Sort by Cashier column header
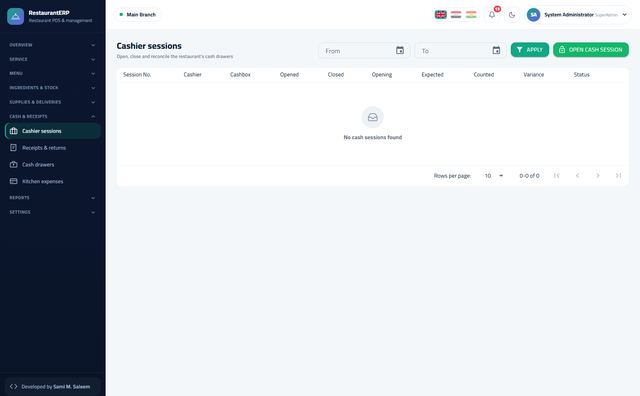Screen dimensions: 640x396 pos(192,75)
